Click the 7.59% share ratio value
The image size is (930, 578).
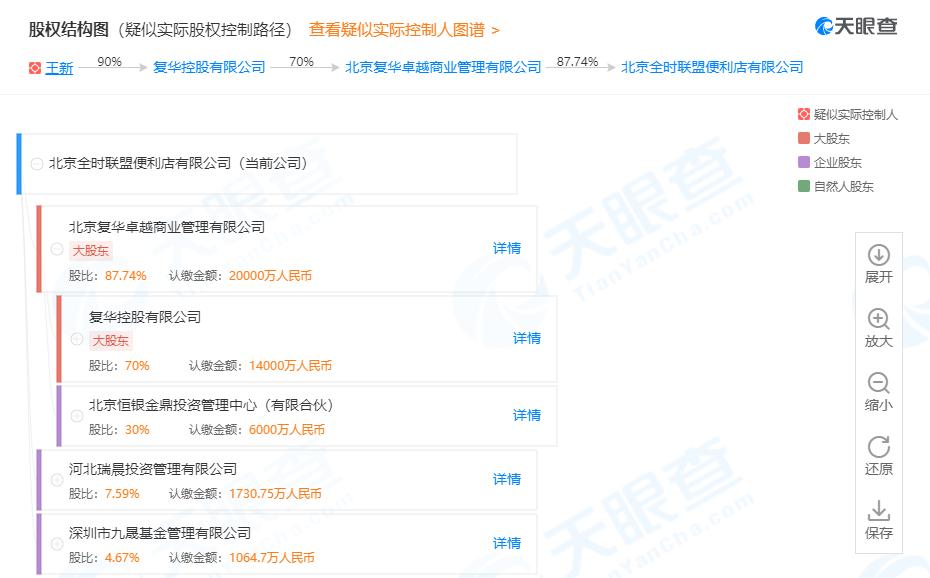pos(122,494)
